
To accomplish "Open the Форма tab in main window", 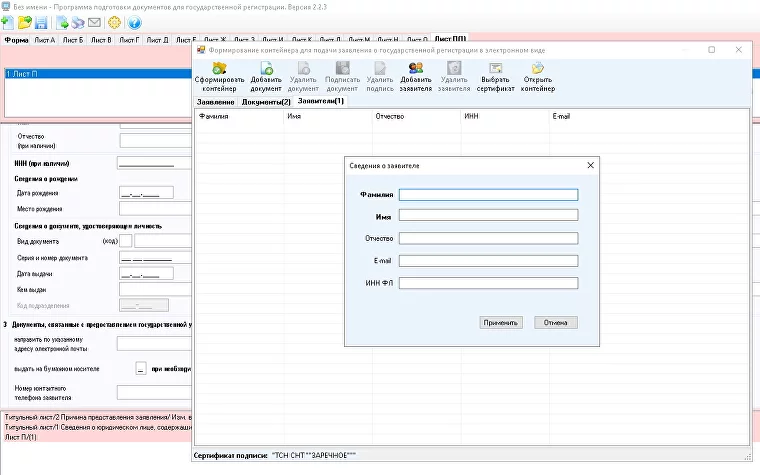I will (x=16, y=40).
